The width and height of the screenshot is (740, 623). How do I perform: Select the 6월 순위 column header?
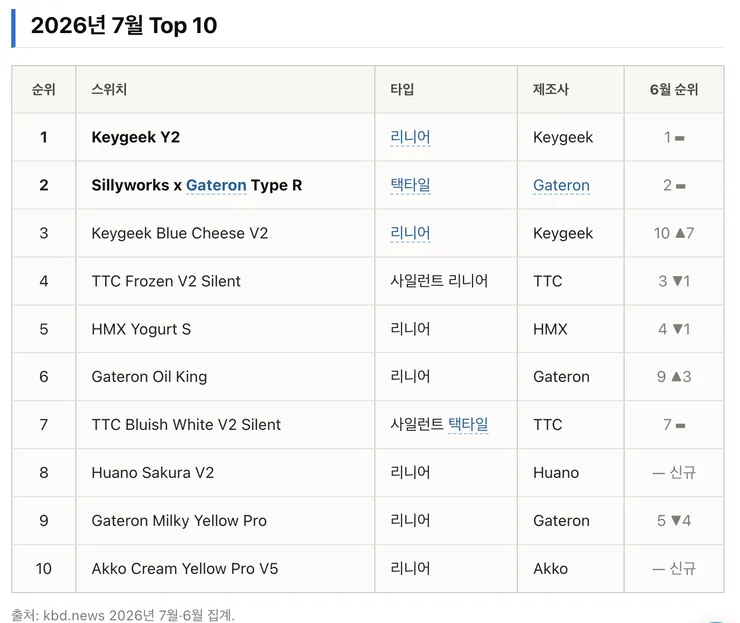point(673,90)
